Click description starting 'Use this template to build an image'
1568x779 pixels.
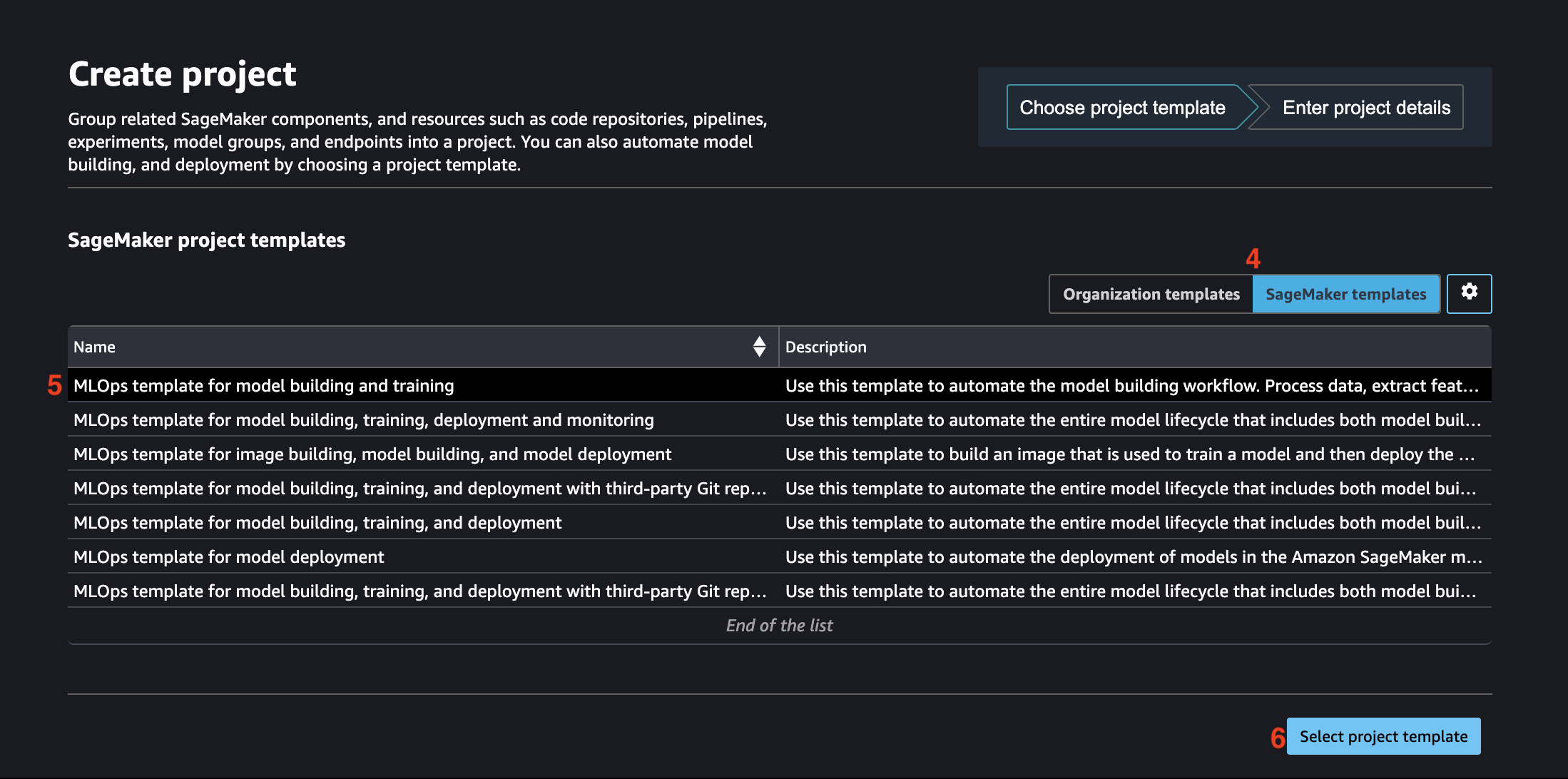(1130, 454)
